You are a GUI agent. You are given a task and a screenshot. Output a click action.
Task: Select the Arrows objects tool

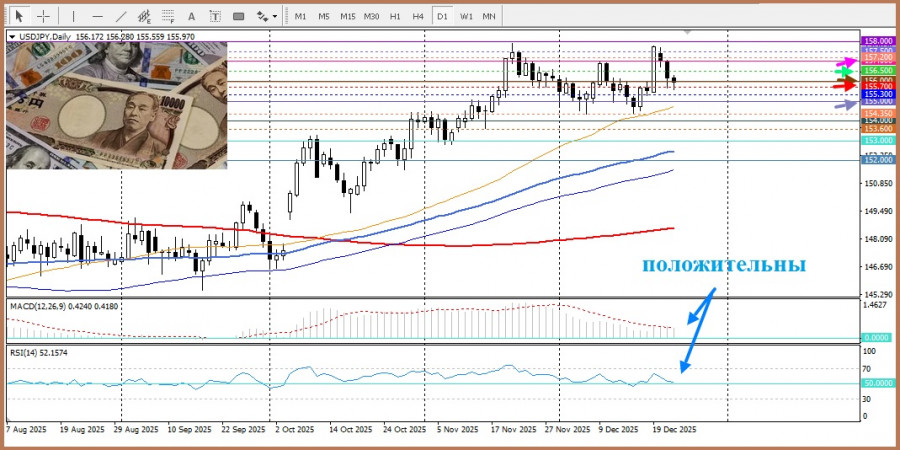point(262,16)
